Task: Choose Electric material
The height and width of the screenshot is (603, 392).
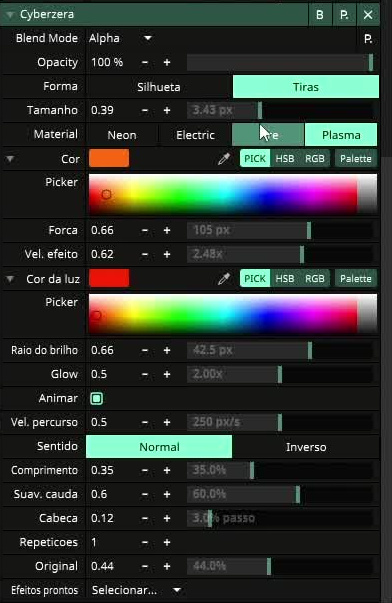Action: tap(195, 135)
